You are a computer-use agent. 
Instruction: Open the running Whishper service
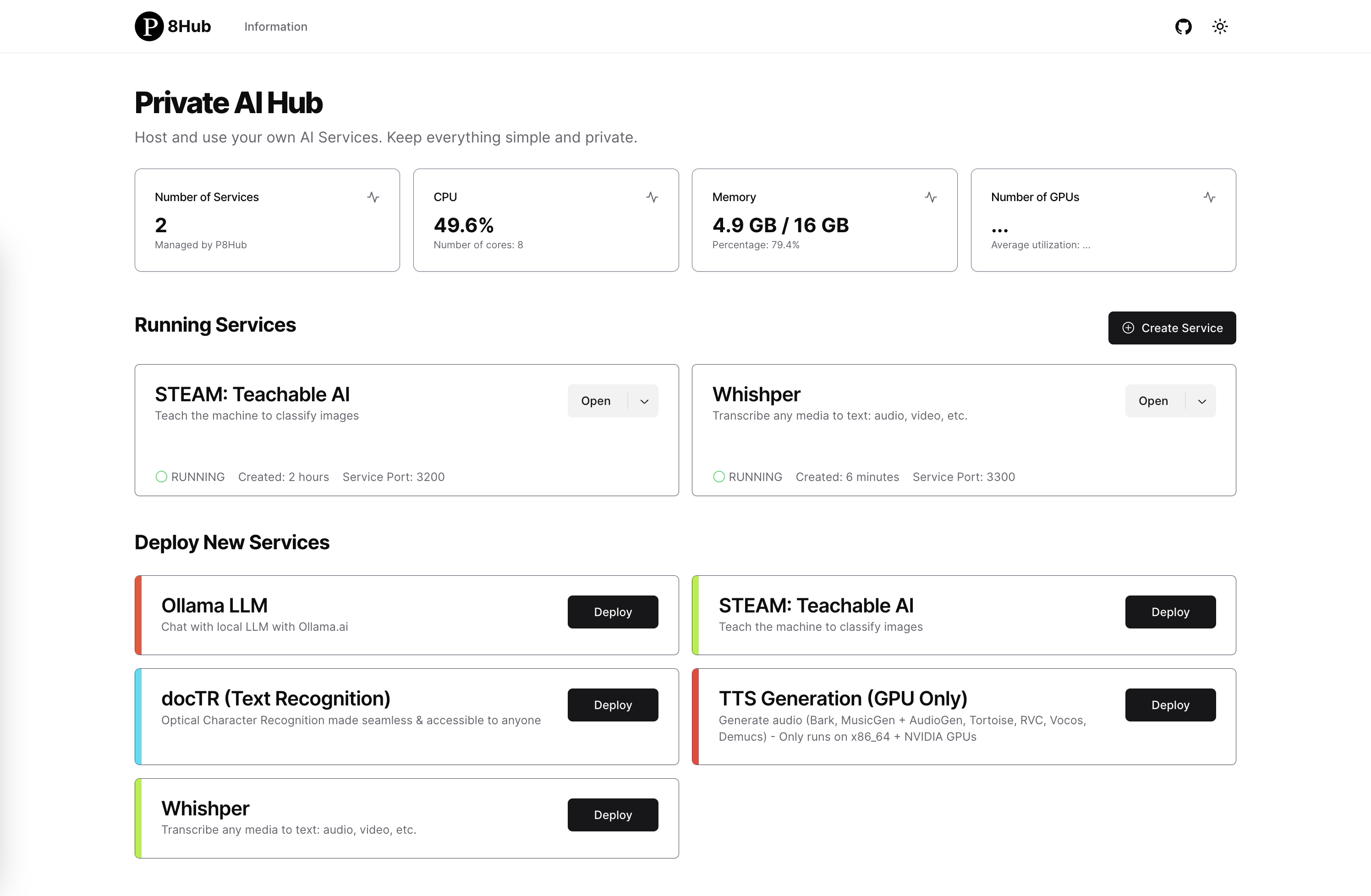click(1153, 401)
